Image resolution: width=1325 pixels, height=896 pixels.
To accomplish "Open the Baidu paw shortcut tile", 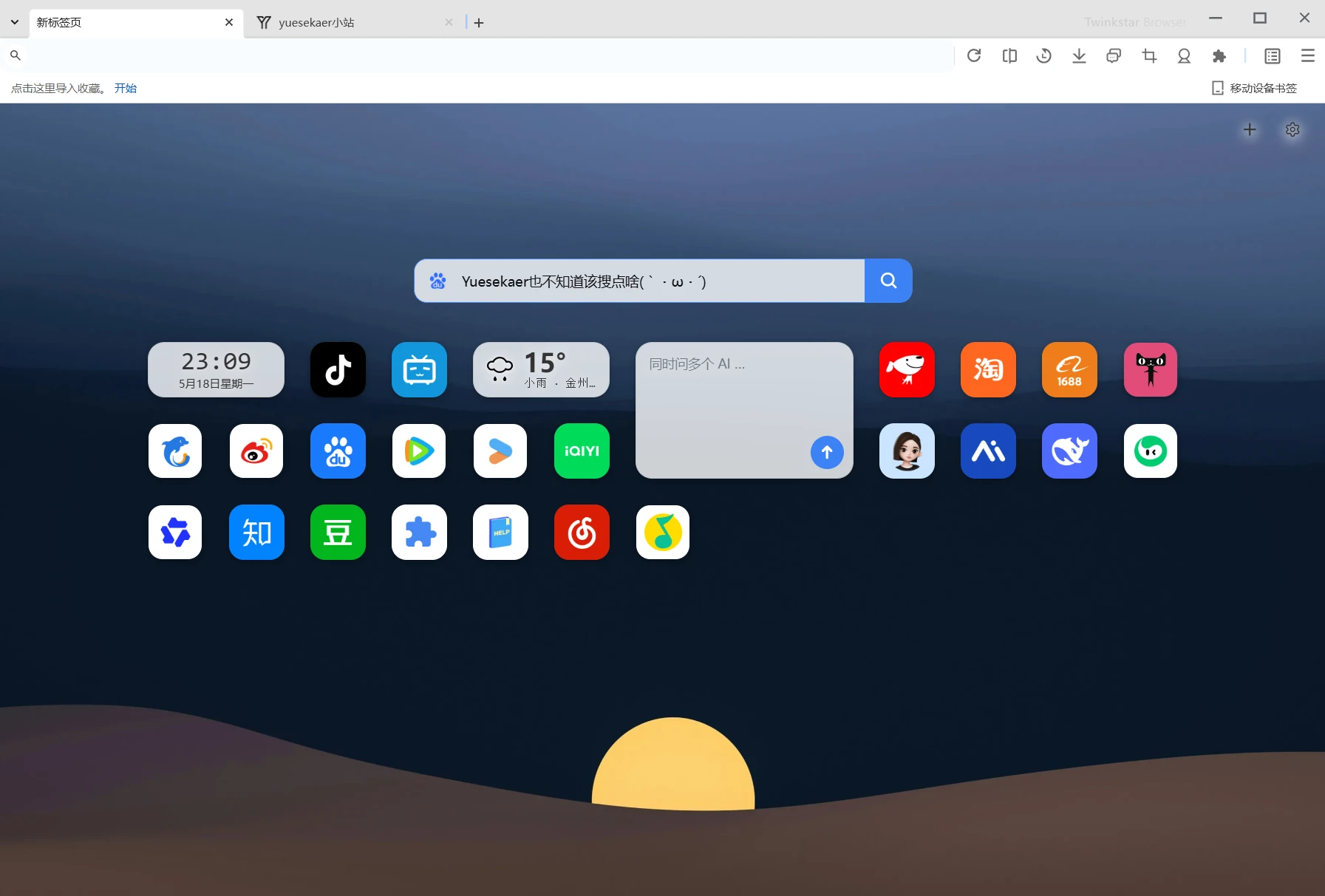I will (x=338, y=451).
